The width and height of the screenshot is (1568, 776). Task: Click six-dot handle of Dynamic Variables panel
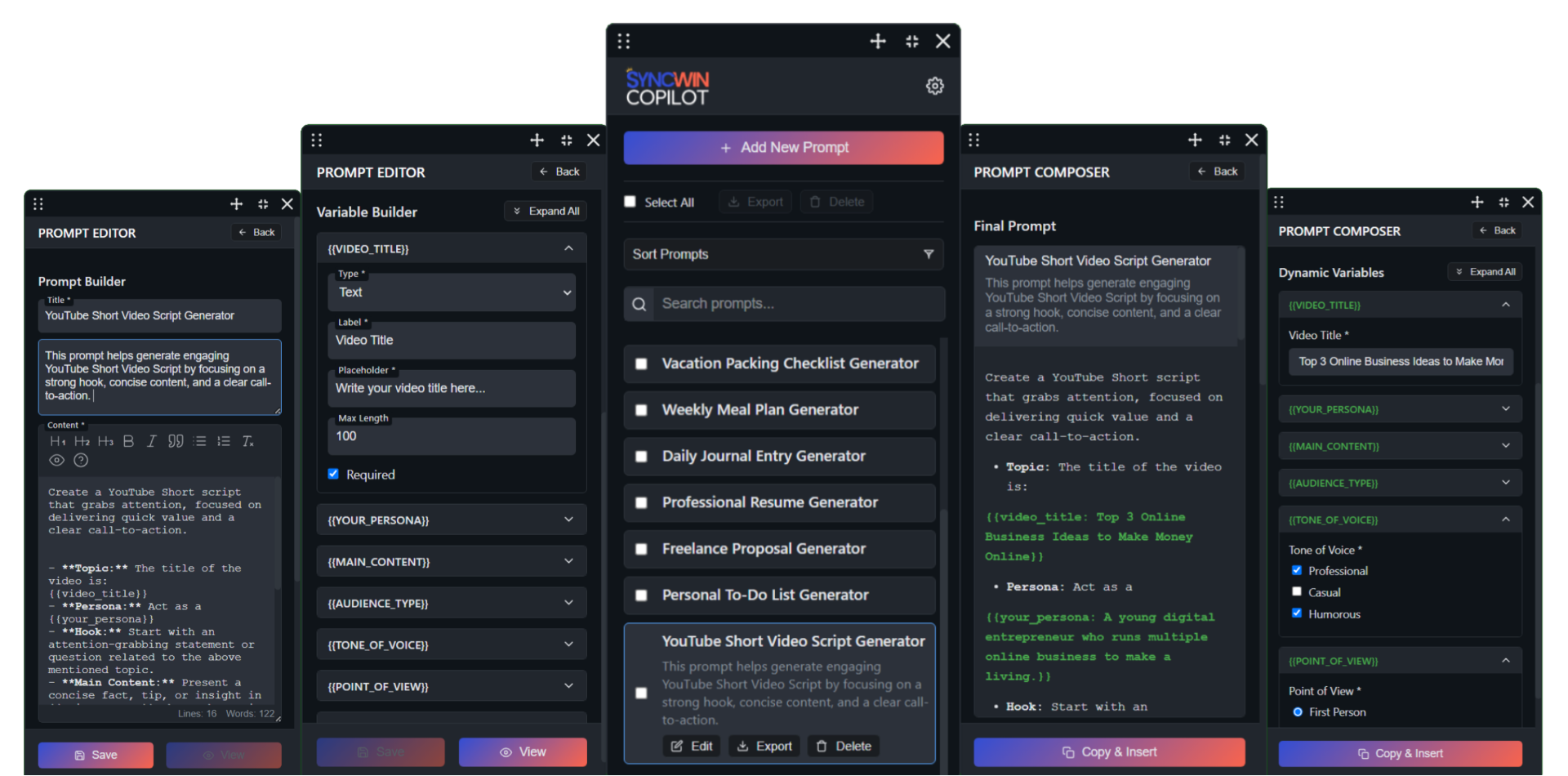1279,202
